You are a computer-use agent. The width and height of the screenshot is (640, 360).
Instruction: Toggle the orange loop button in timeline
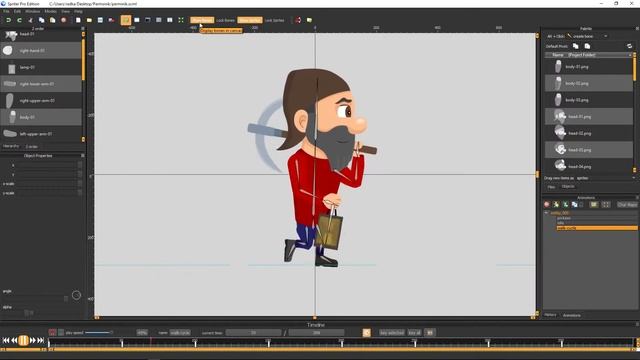tap(367, 333)
